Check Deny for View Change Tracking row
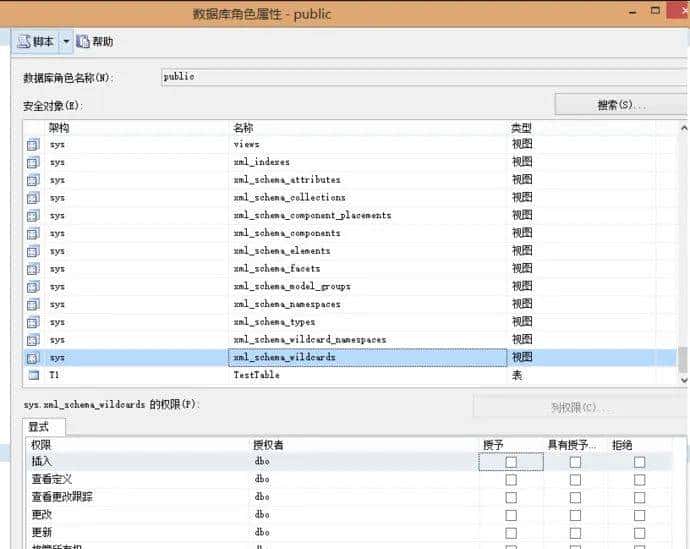Screen dimensions: 690x549 click(639, 498)
